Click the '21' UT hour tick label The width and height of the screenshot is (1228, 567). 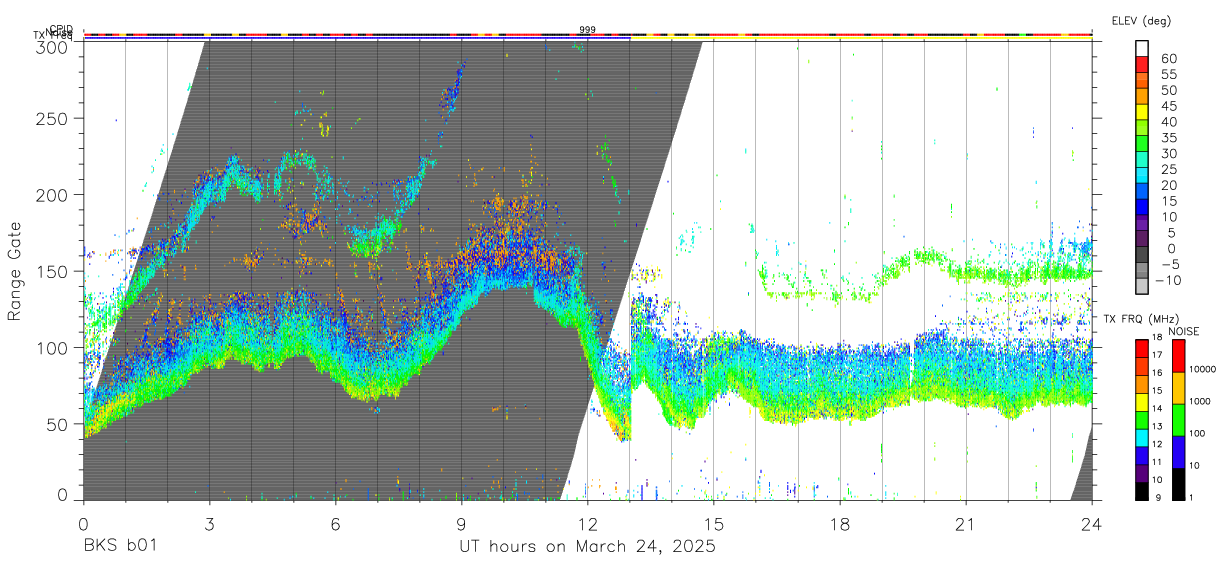click(x=965, y=524)
